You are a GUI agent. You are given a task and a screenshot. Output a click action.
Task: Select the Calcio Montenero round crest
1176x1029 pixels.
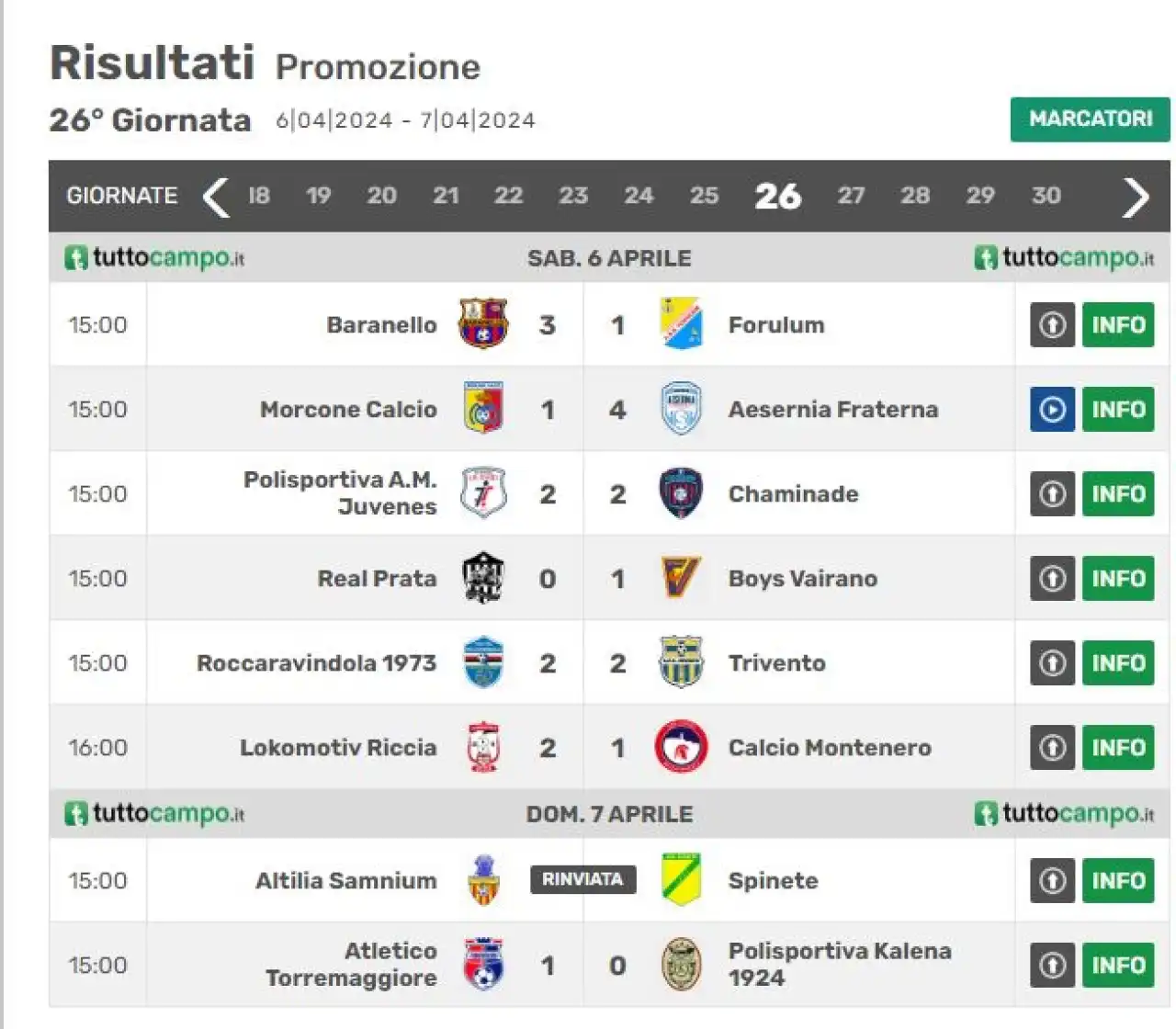[x=681, y=747]
